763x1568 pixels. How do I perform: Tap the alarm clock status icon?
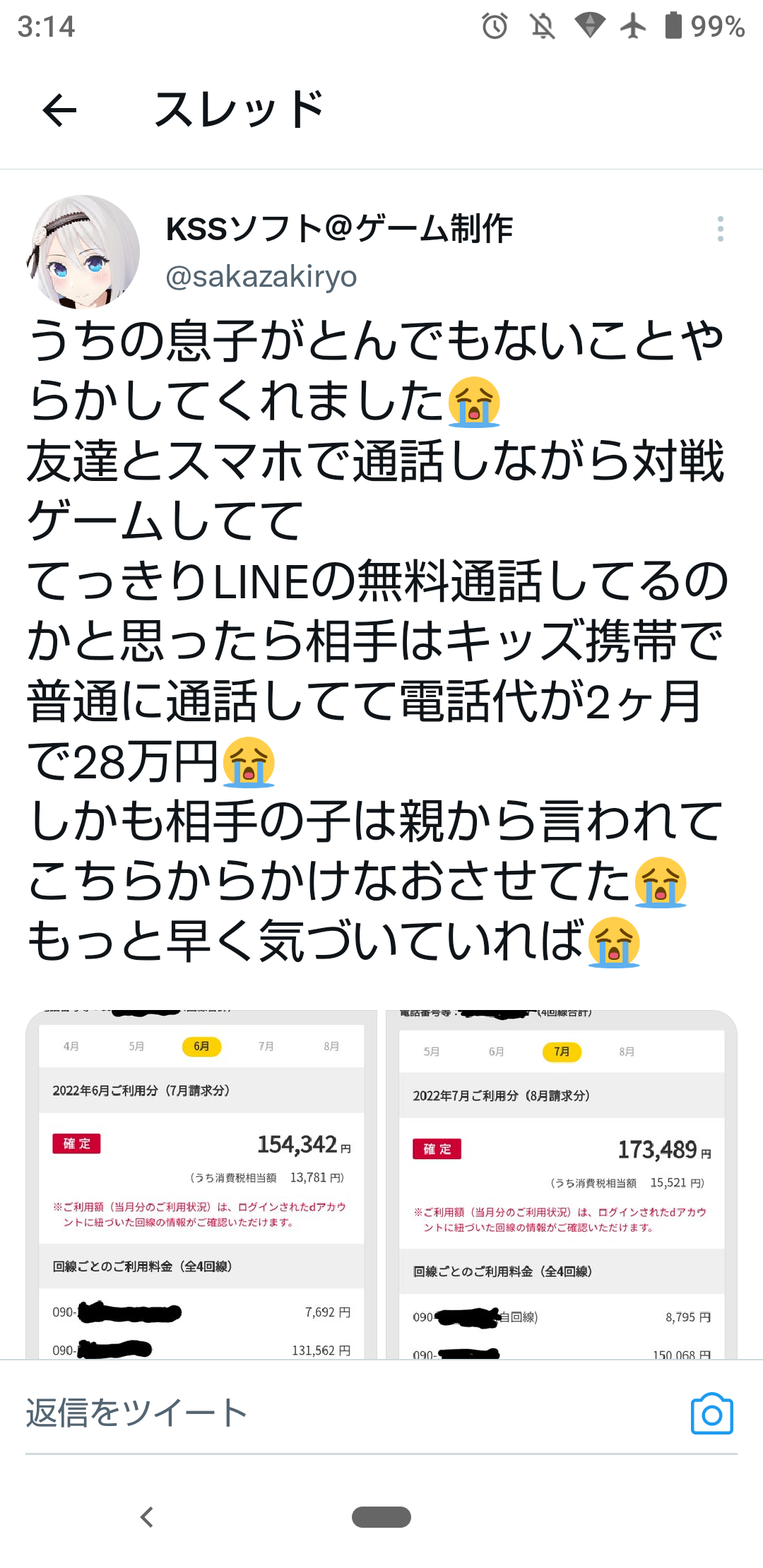495,27
